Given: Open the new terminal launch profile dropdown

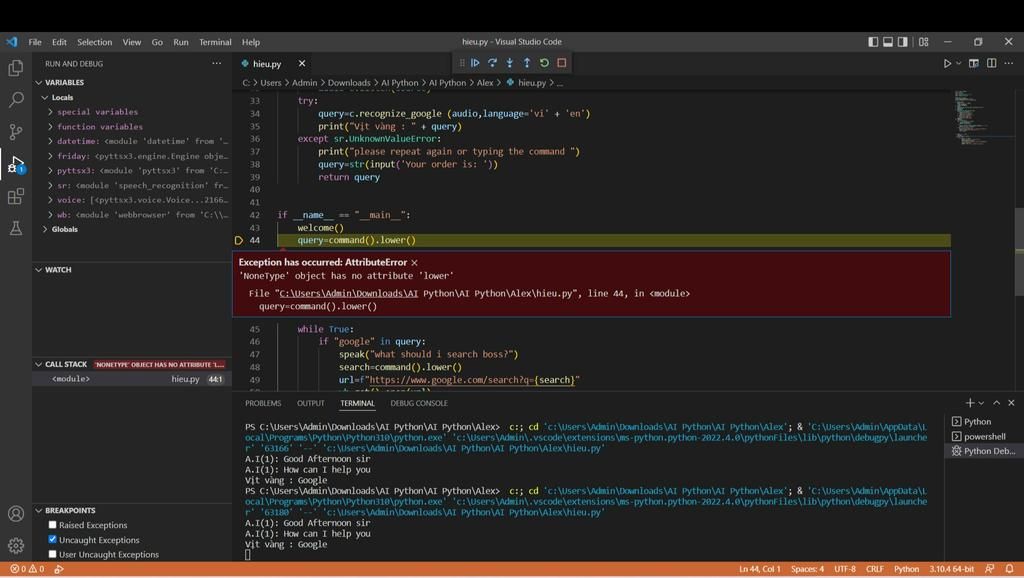Looking at the screenshot, I should [981, 403].
